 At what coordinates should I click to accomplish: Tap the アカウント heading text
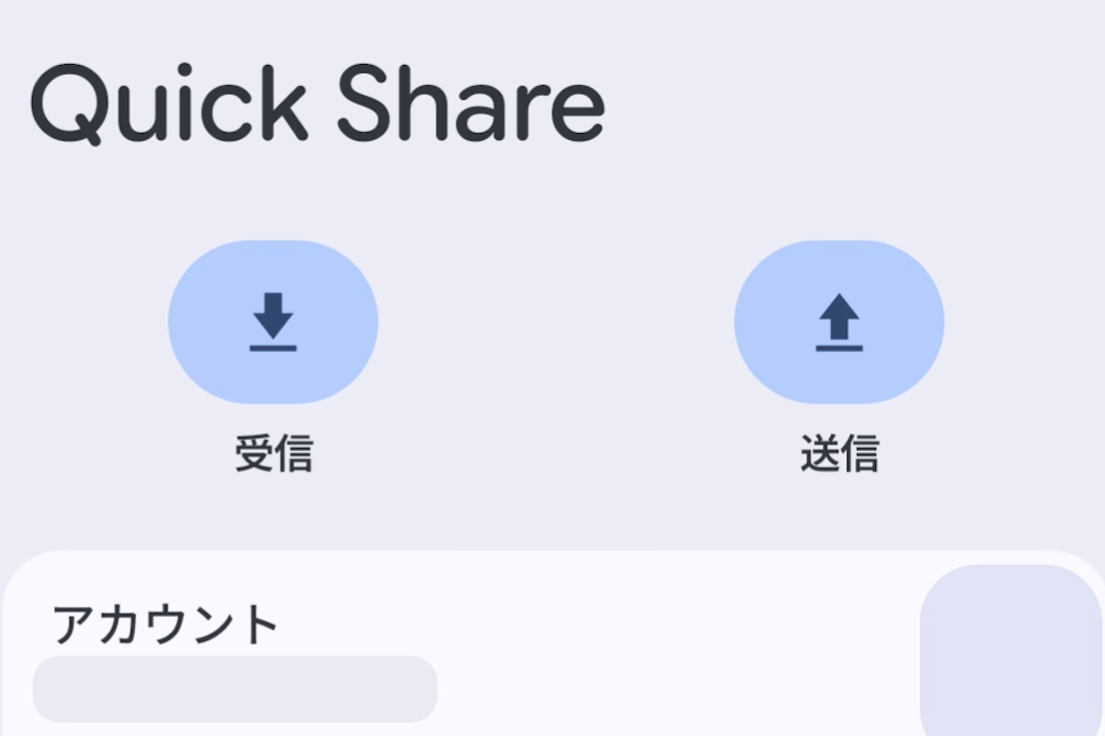[x=165, y=625]
